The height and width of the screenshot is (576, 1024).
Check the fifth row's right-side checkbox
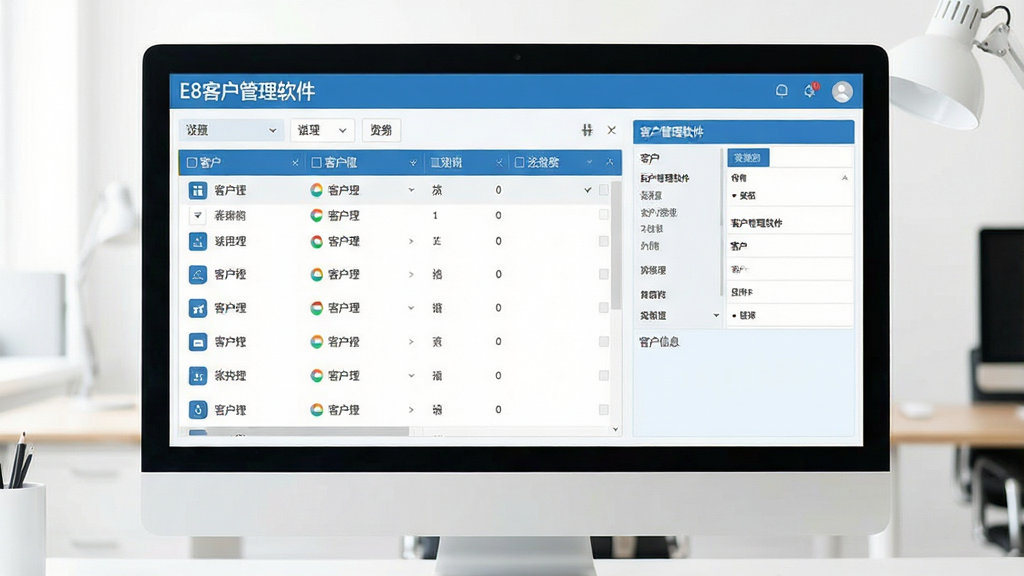pyautogui.click(x=603, y=308)
